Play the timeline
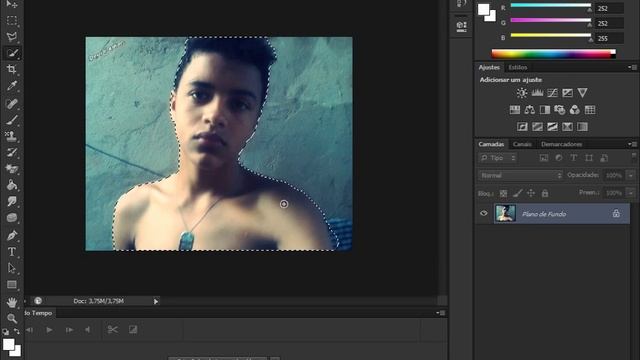 click(49, 330)
